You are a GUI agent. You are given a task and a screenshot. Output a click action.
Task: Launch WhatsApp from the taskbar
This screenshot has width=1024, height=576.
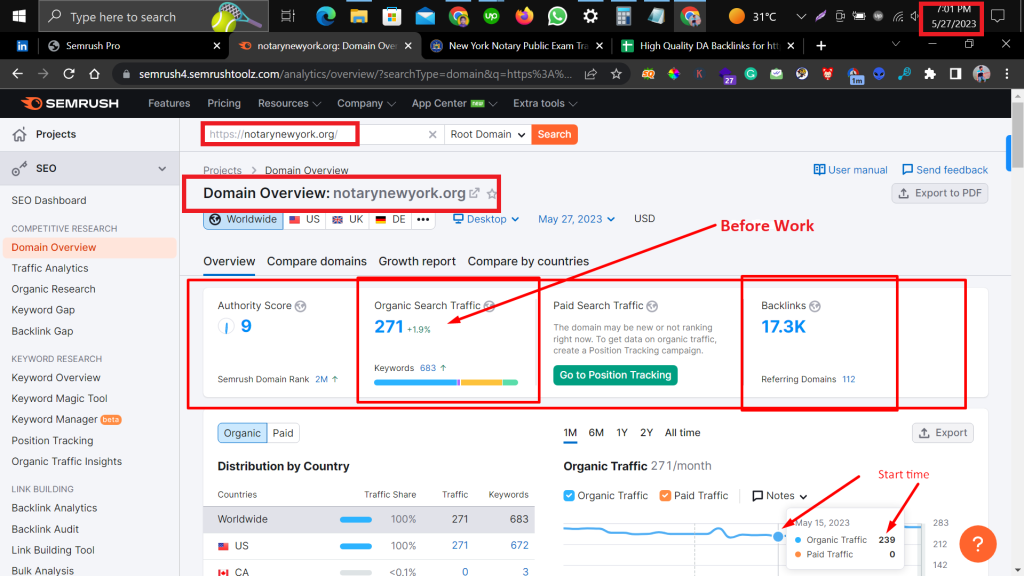[x=557, y=16]
